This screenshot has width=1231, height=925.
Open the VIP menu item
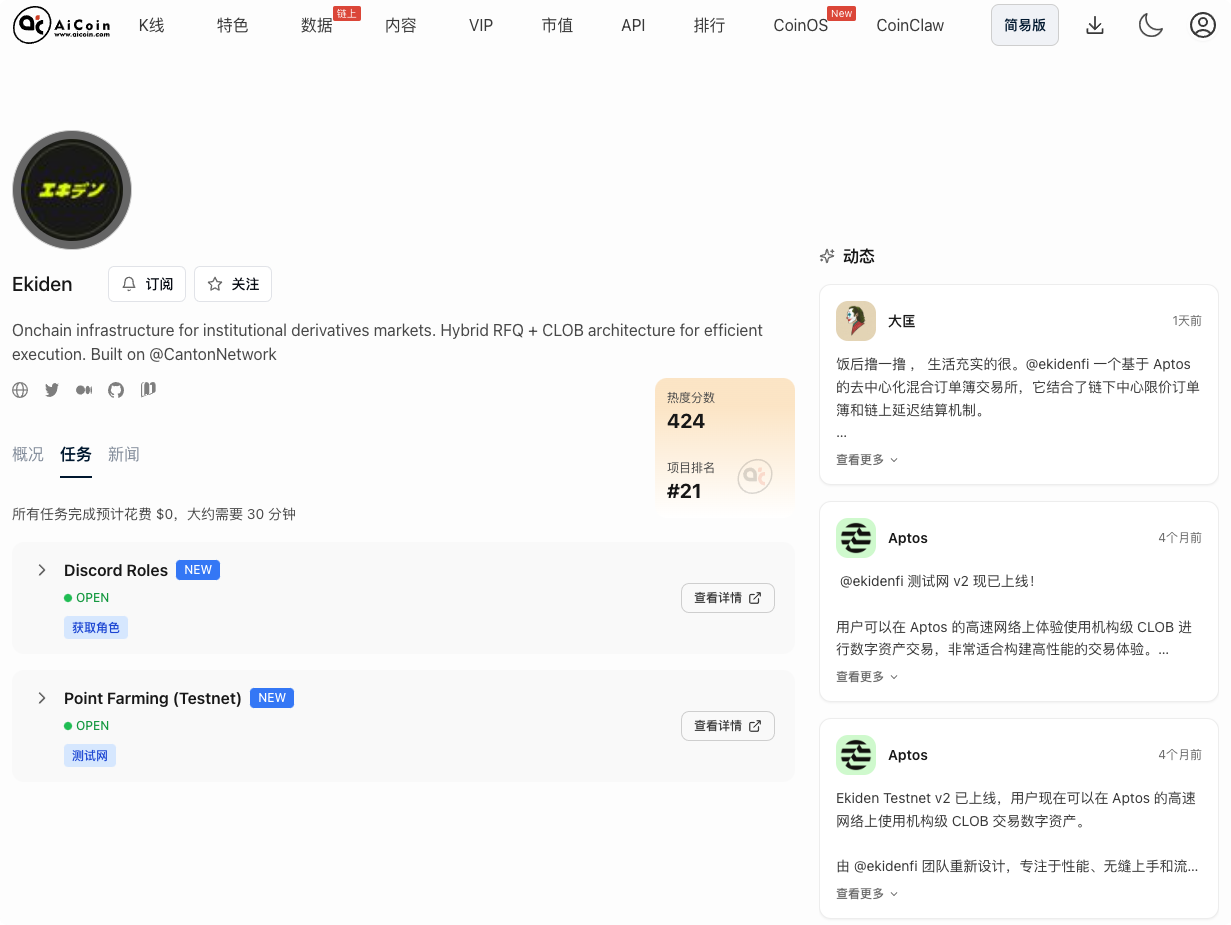(481, 25)
